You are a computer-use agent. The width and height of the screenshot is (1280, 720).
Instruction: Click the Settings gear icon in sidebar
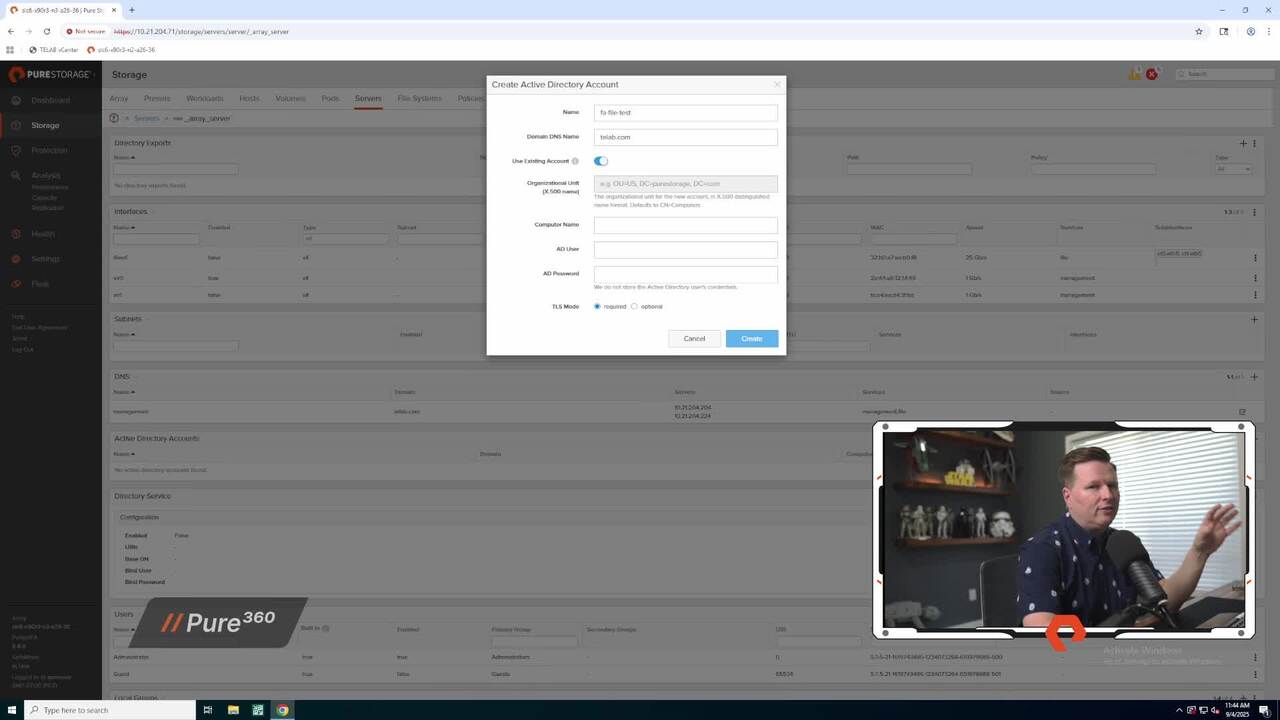(x=17, y=259)
